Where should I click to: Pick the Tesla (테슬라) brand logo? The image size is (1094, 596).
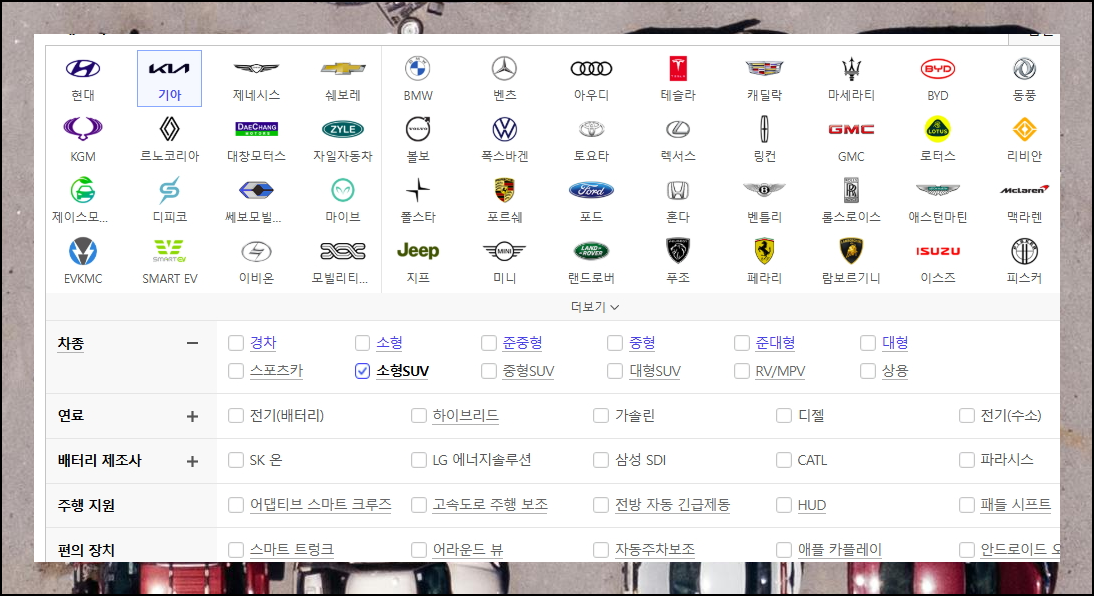click(x=678, y=68)
